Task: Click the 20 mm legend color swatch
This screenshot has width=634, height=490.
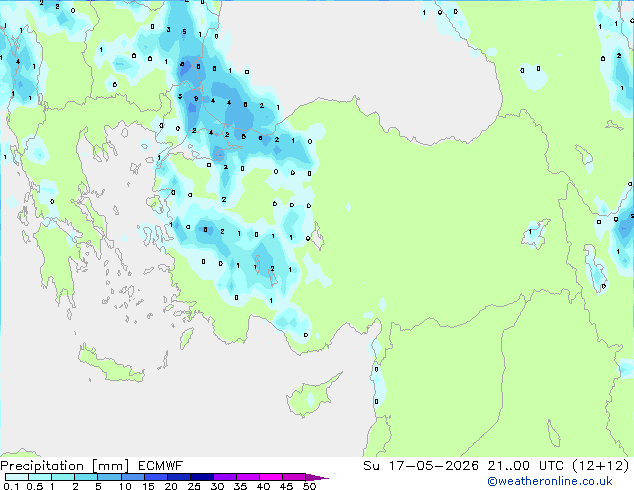Action: pos(178,477)
